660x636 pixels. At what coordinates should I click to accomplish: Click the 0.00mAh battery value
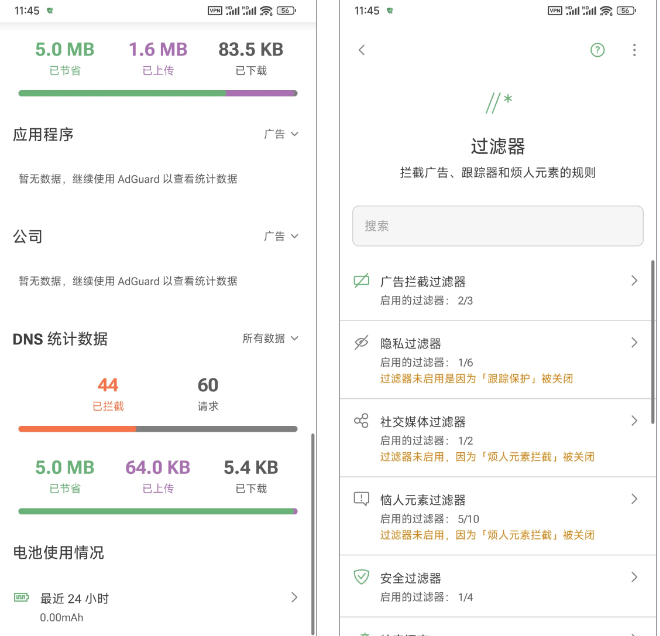tap(61, 617)
